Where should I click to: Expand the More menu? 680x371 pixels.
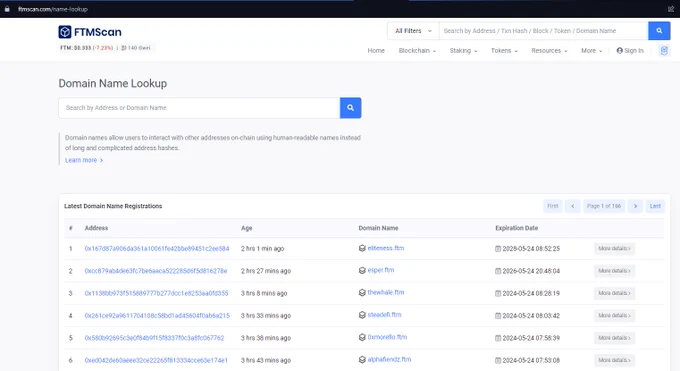(592, 51)
